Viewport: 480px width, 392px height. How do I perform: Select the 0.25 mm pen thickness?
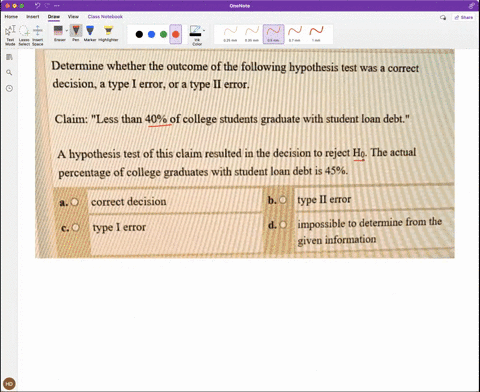click(x=230, y=34)
